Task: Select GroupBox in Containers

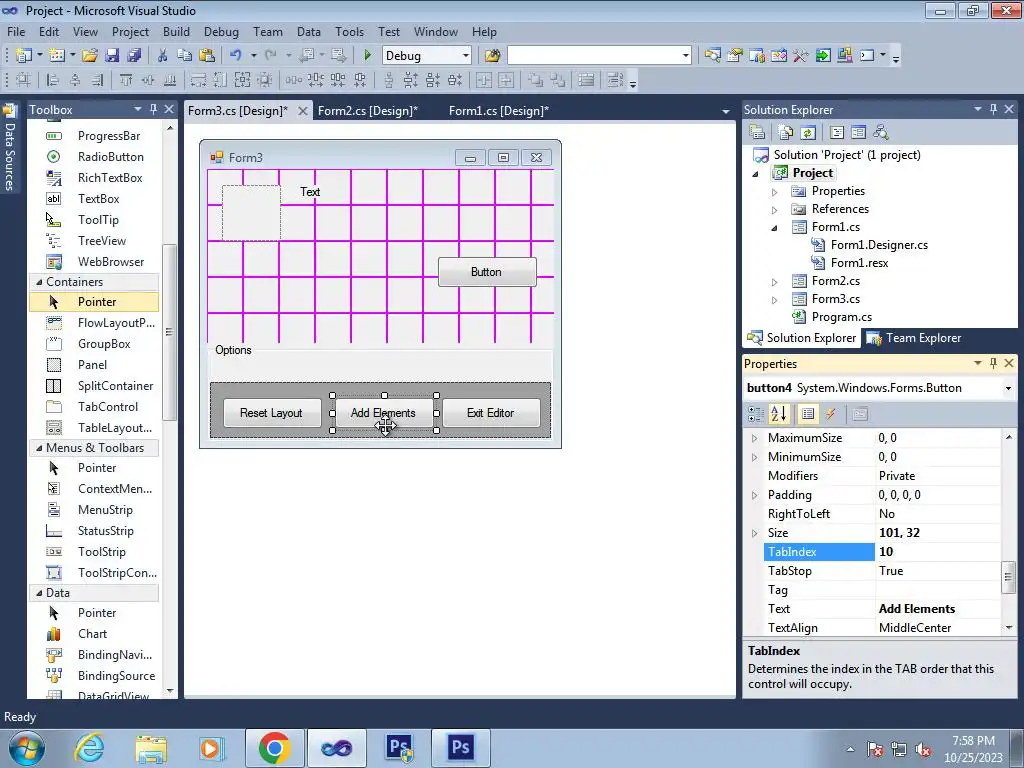Action: click(x=95, y=344)
